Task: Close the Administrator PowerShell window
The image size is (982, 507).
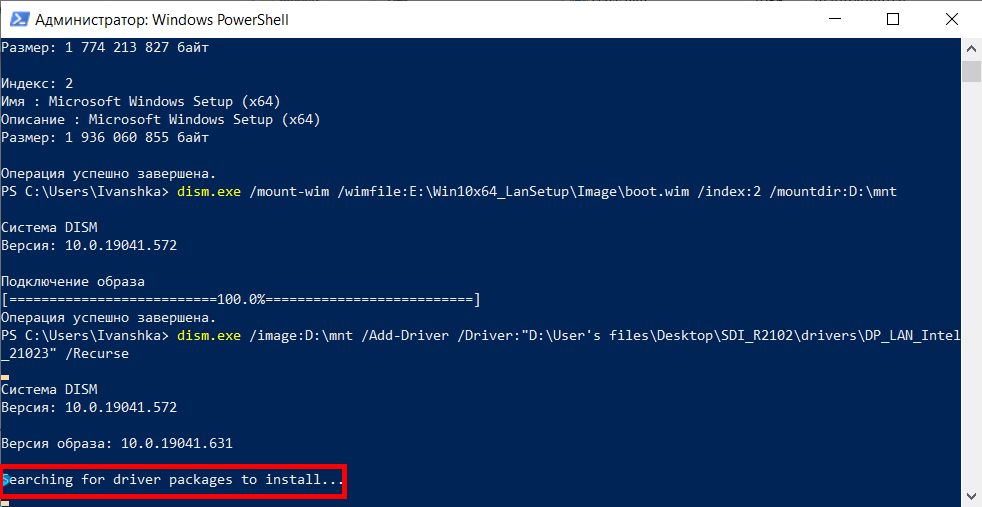Action: [x=952, y=19]
